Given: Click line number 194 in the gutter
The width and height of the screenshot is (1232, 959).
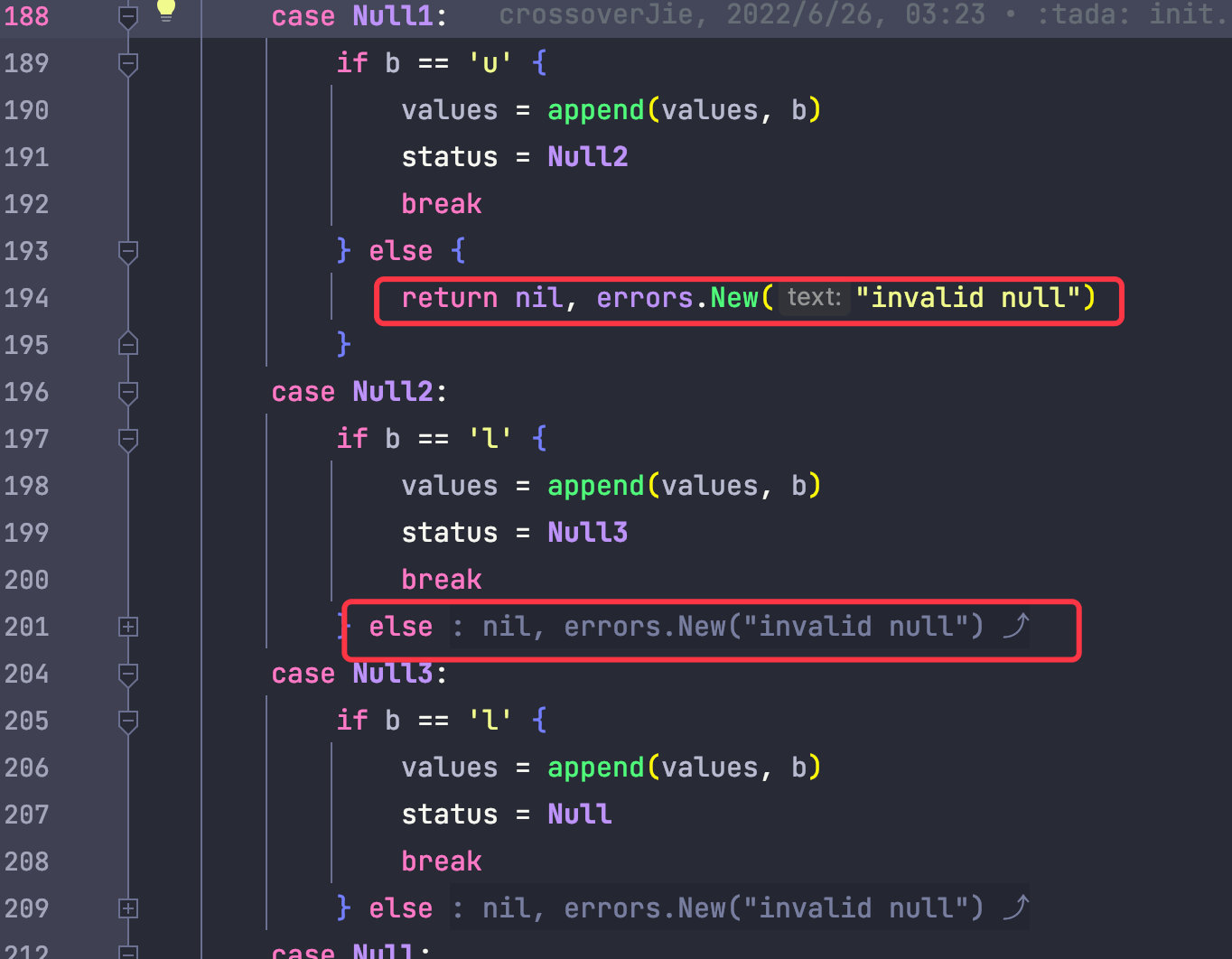Looking at the screenshot, I should coord(26,298).
